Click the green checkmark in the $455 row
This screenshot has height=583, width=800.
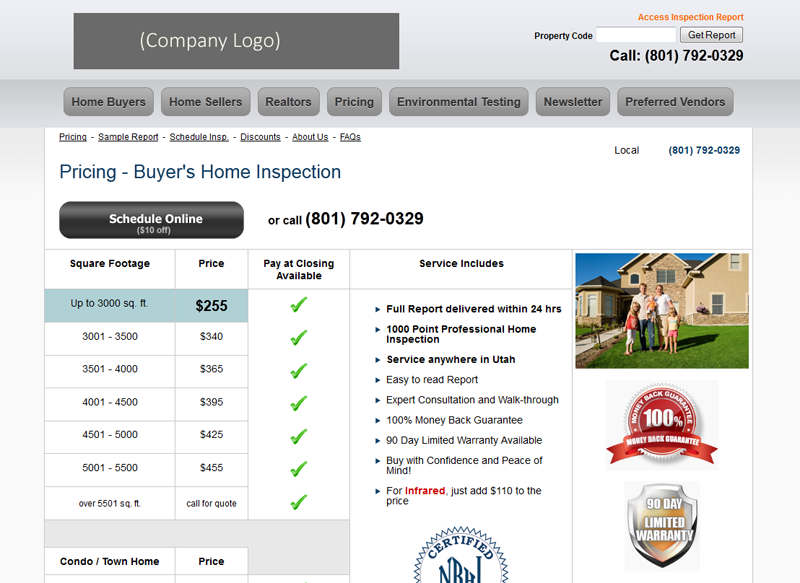(x=298, y=469)
